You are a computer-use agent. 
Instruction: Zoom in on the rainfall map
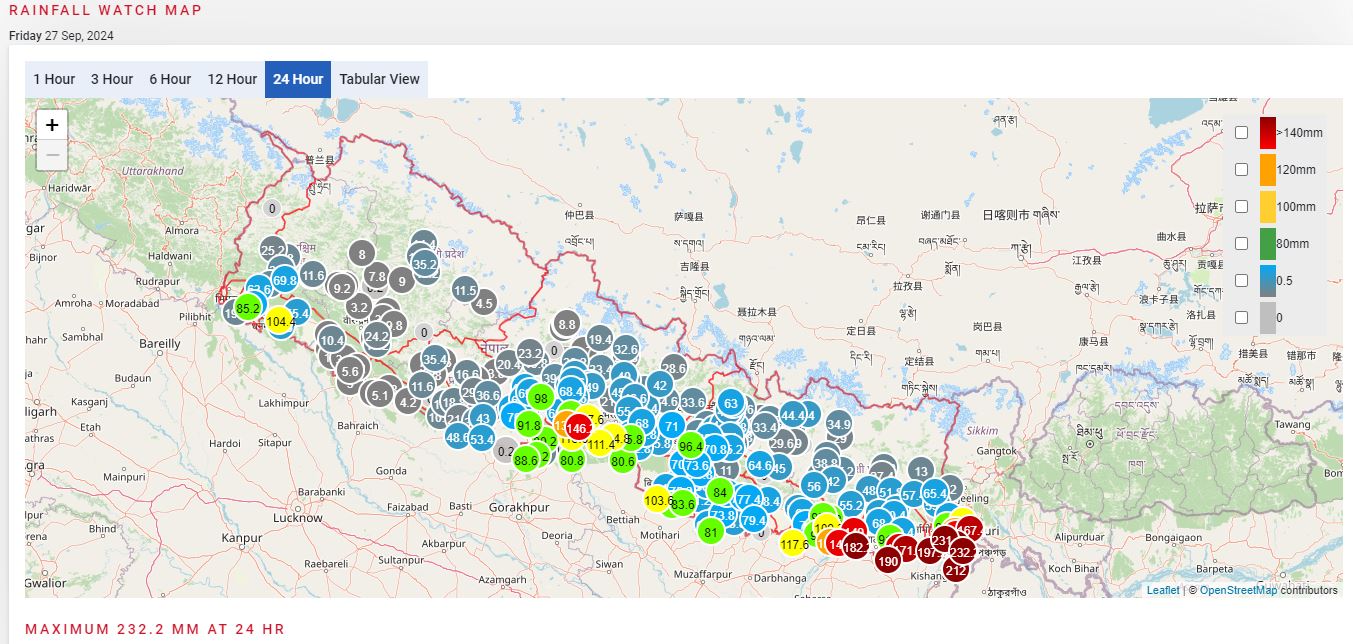tap(52, 126)
